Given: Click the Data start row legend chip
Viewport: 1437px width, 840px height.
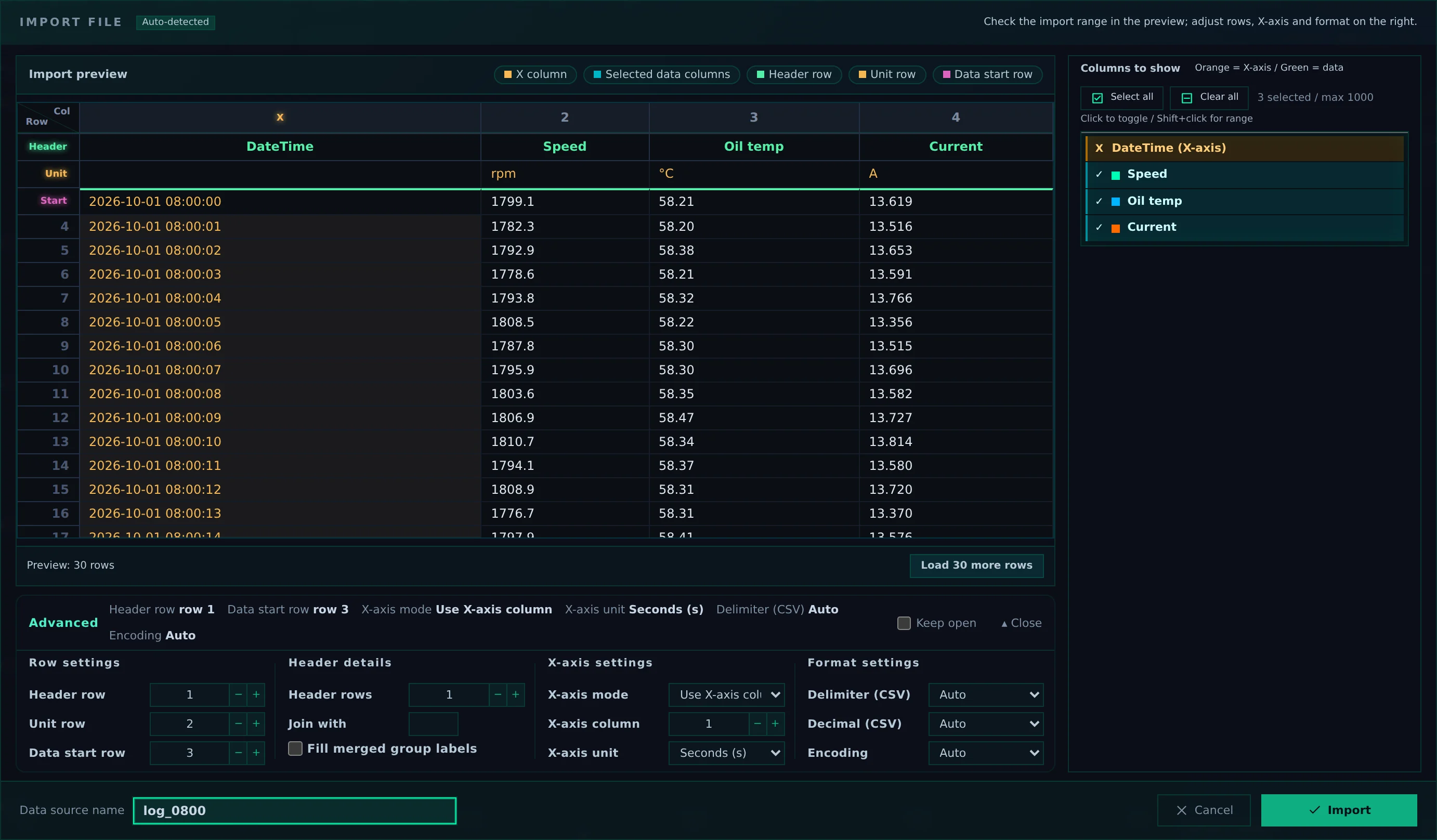Looking at the screenshot, I should point(987,75).
